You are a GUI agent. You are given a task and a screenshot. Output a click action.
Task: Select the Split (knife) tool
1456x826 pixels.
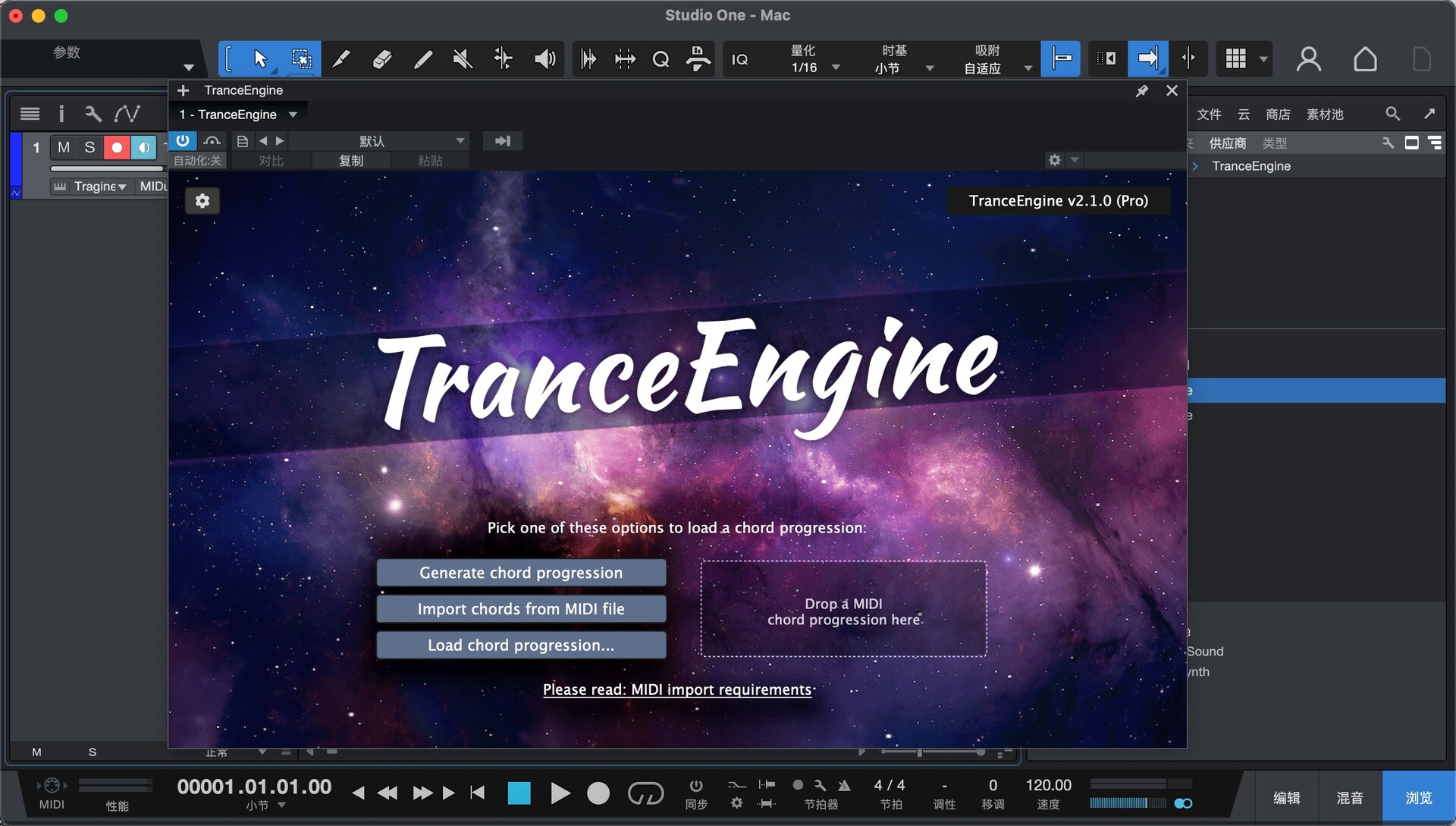tap(341, 59)
